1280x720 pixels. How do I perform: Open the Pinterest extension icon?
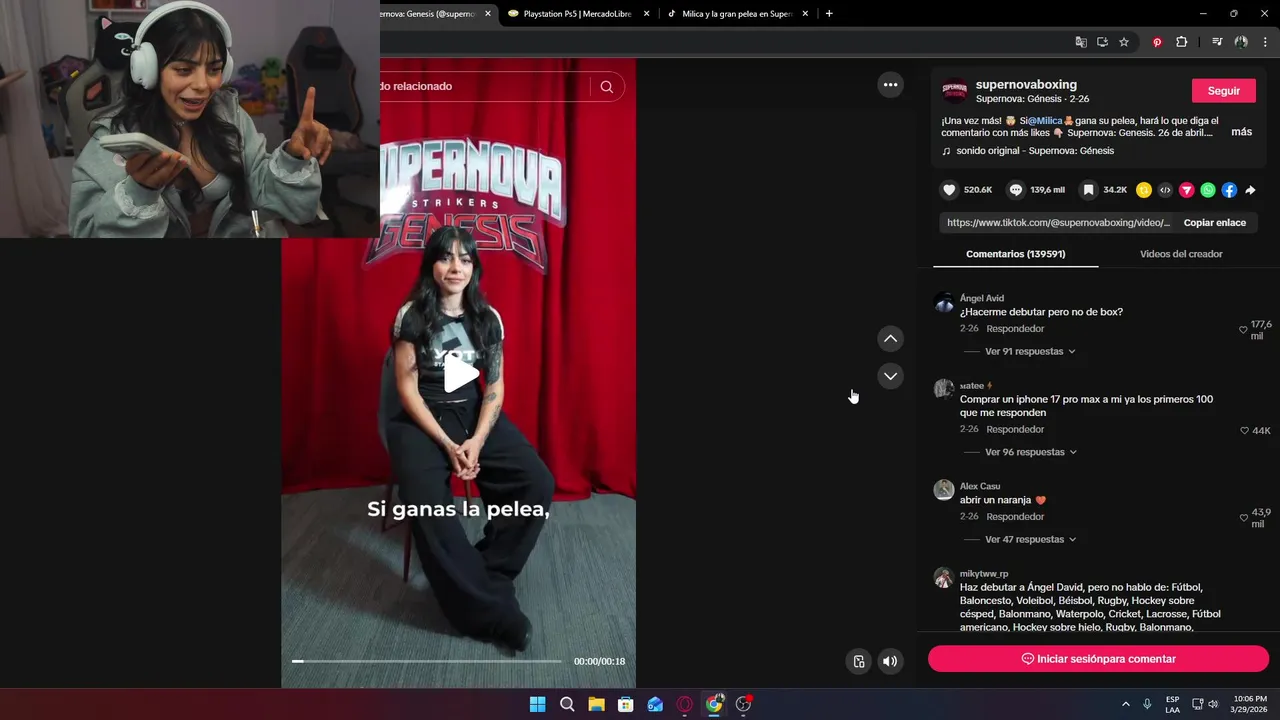(x=1157, y=42)
